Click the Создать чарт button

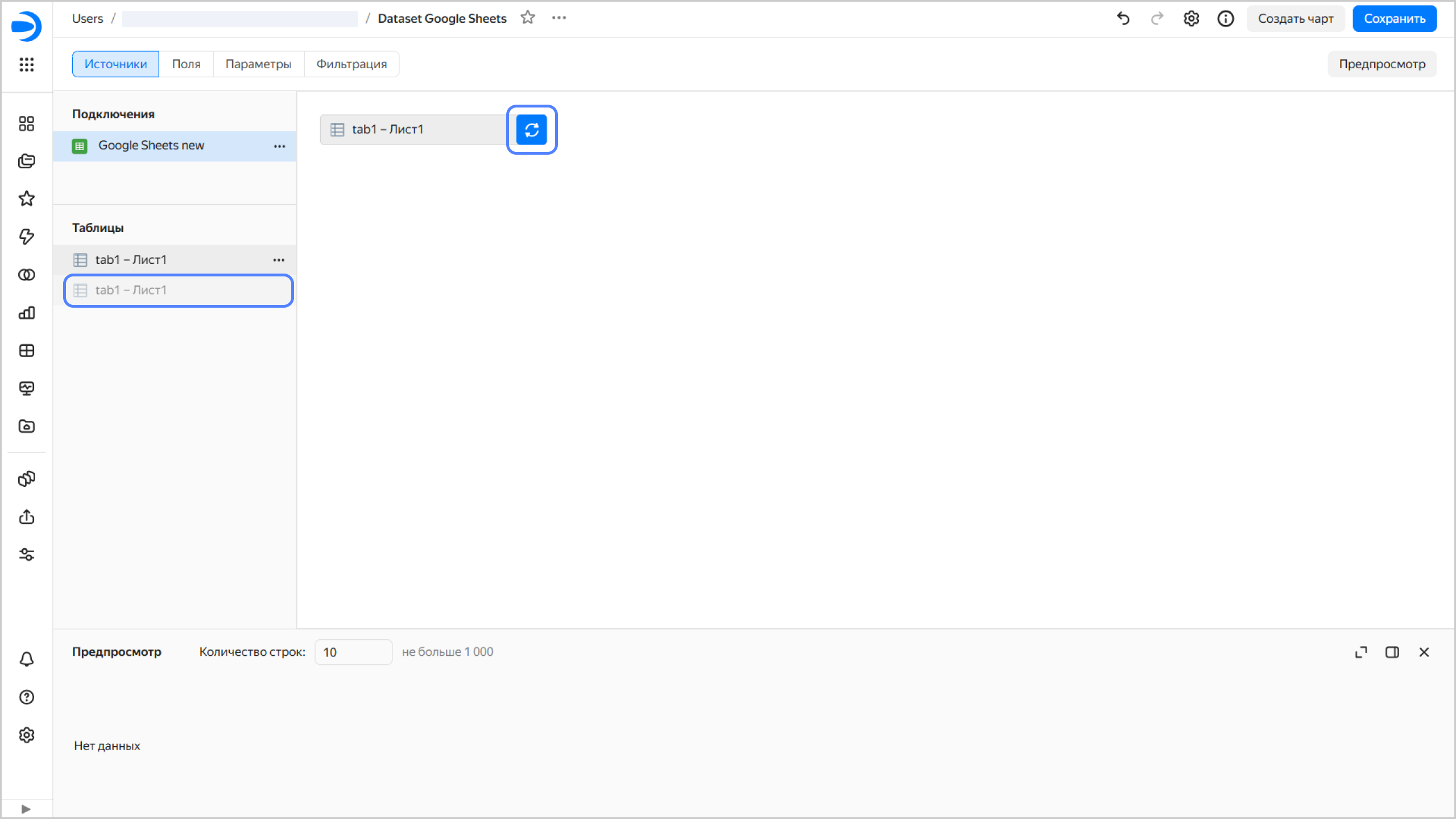(x=1295, y=18)
